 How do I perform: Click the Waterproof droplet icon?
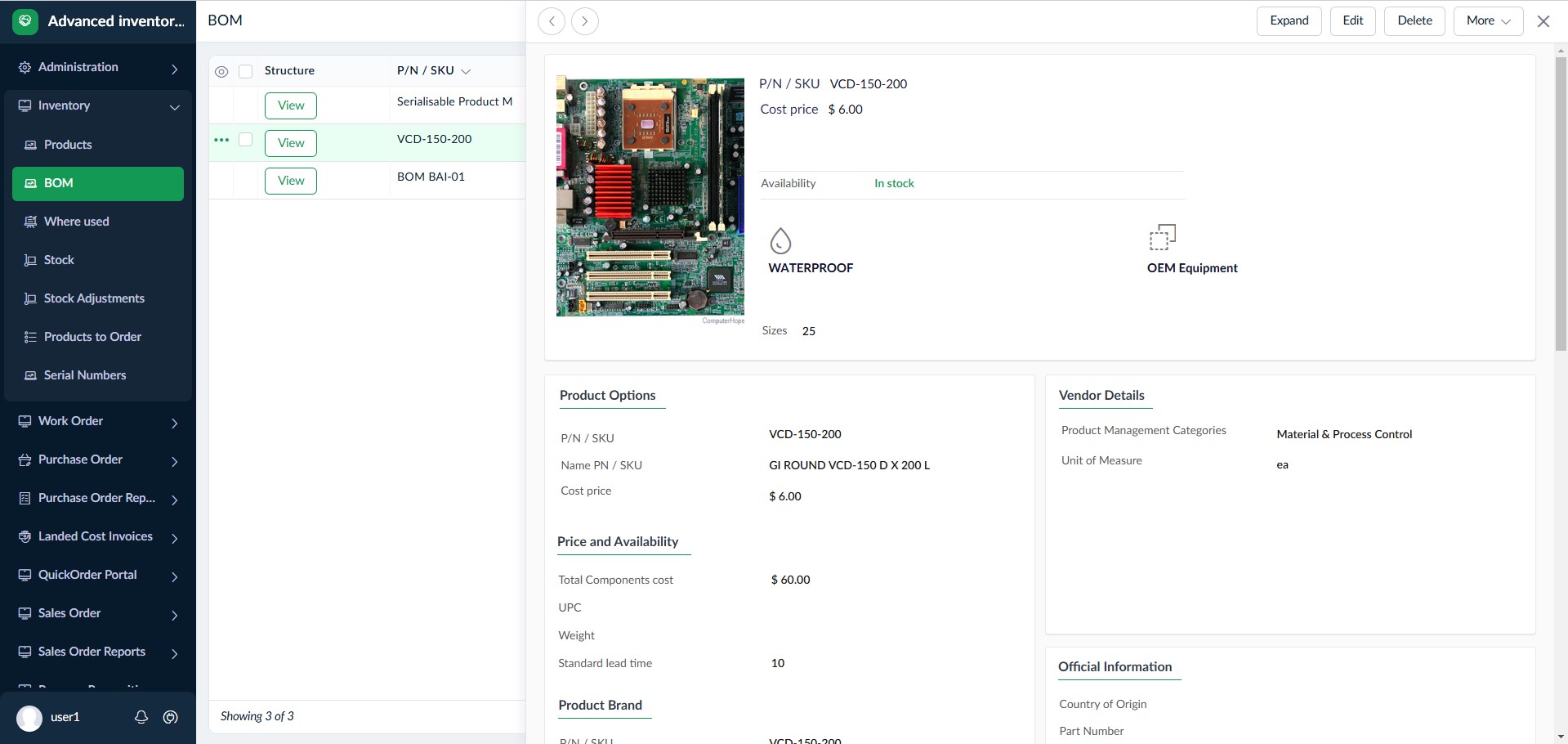pos(780,240)
